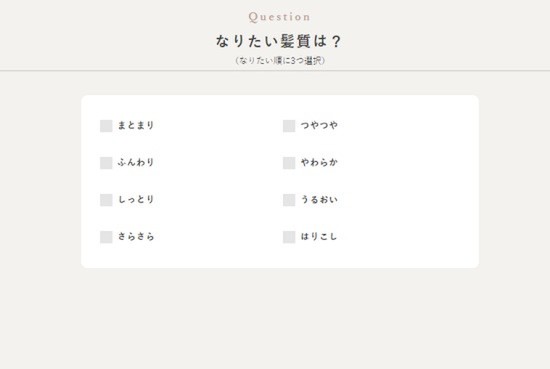Toggle the さらさら checkbox square
This screenshot has width=550, height=369.
coord(106,237)
